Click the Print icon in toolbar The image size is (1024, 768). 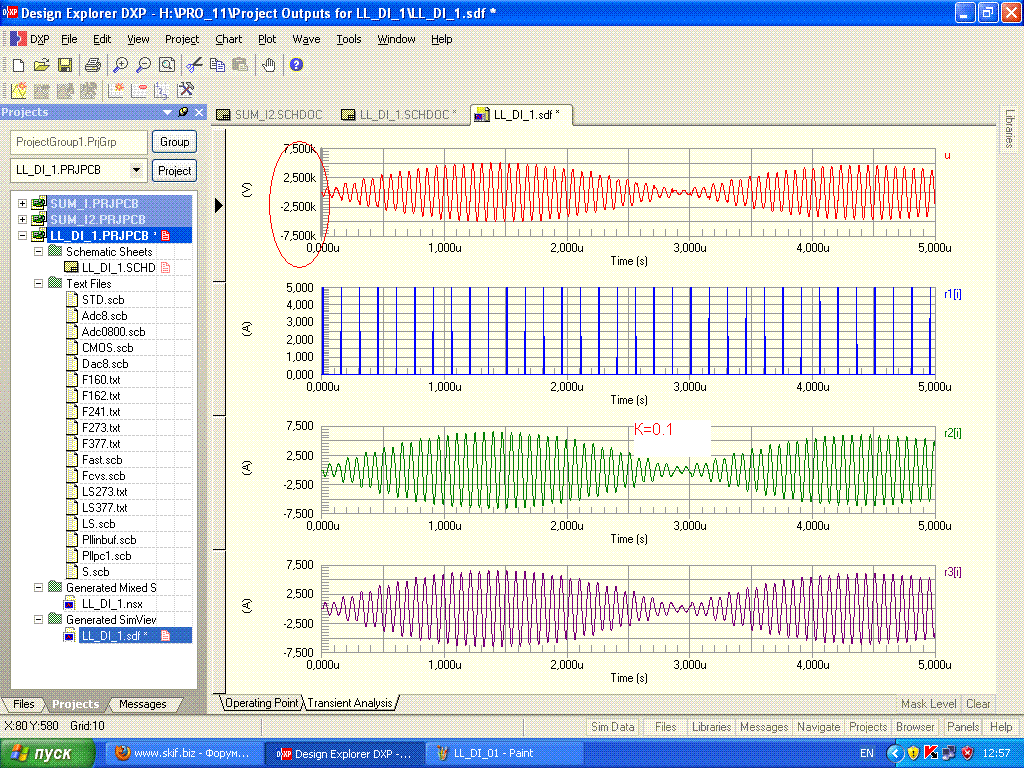pyautogui.click(x=93, y=65)
